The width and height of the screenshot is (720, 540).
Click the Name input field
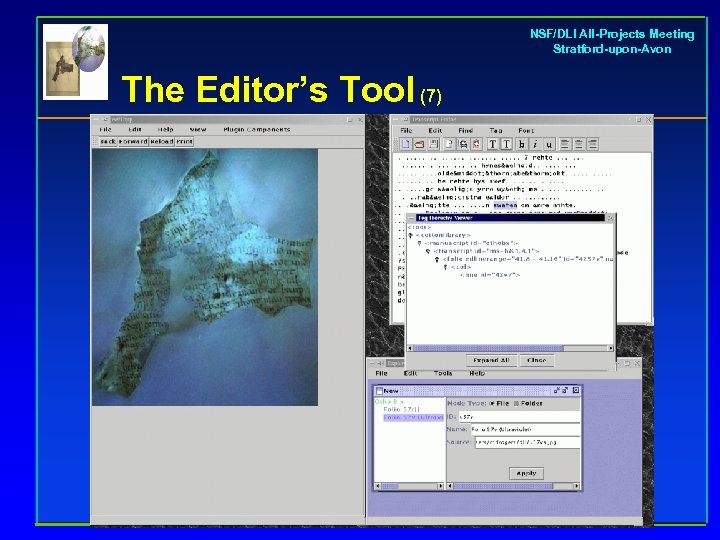coord(525,429)
